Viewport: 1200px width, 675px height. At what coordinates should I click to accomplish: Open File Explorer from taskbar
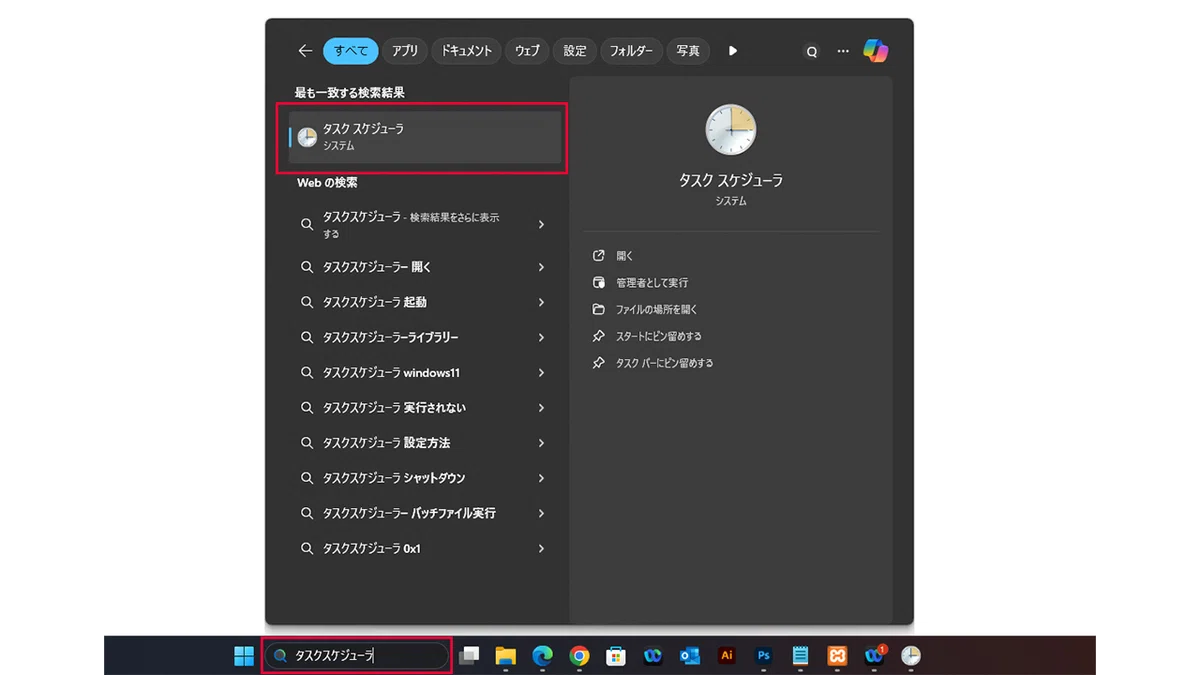point(506,656)
